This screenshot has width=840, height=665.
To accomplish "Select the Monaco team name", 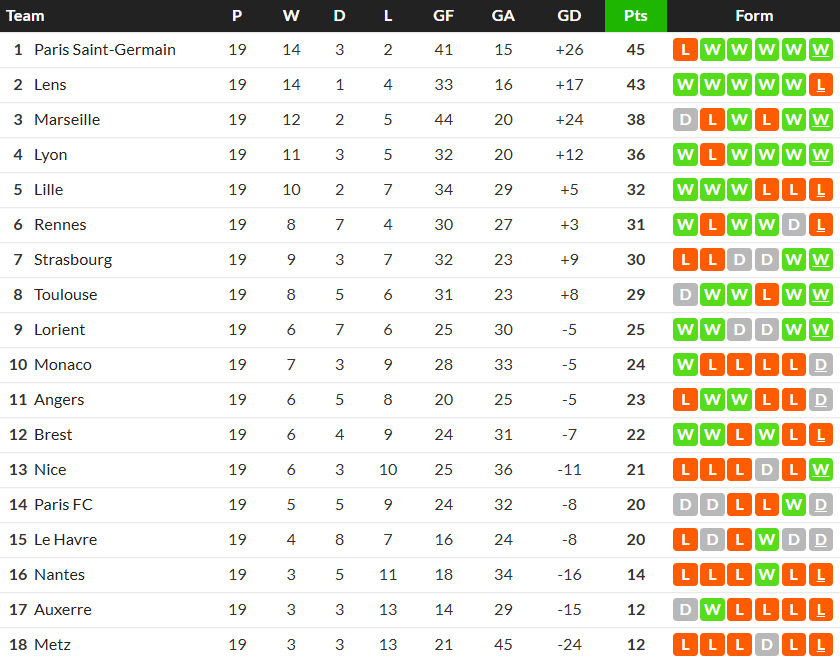I will (x=63, y=365).
